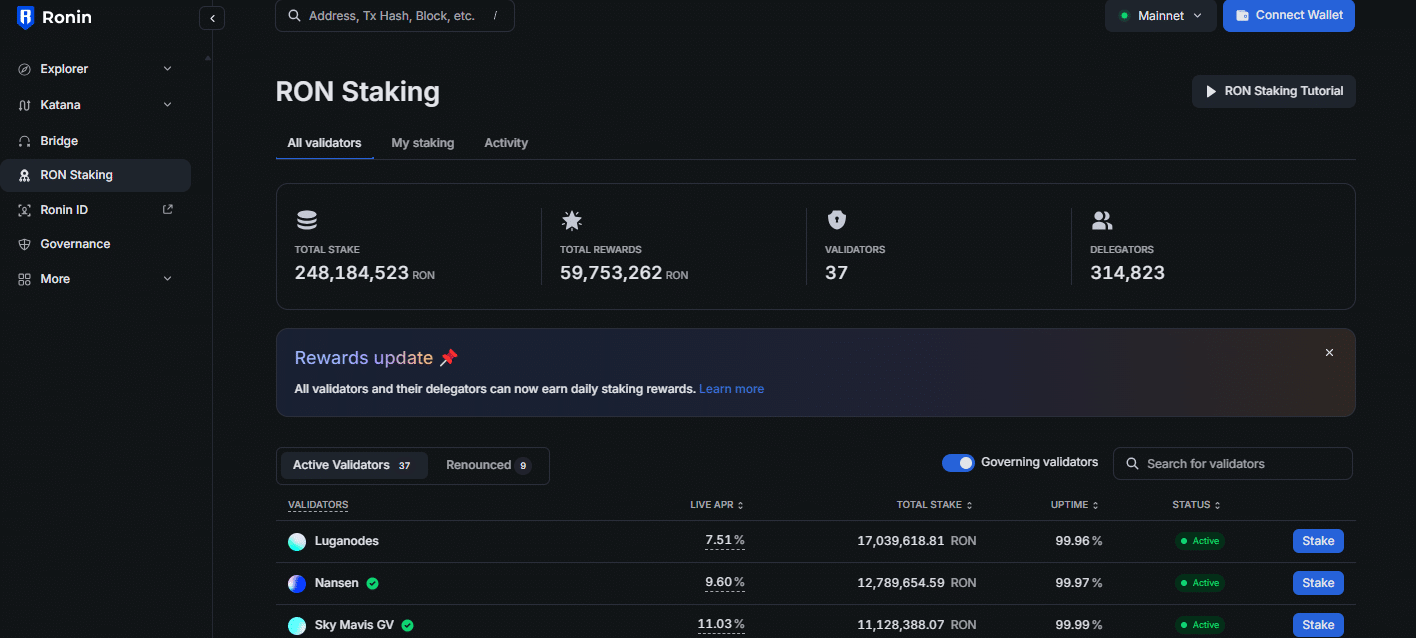Focus the Search for validators field
The height and width of the screenshot is (638, 1416).
[1233, 464]
